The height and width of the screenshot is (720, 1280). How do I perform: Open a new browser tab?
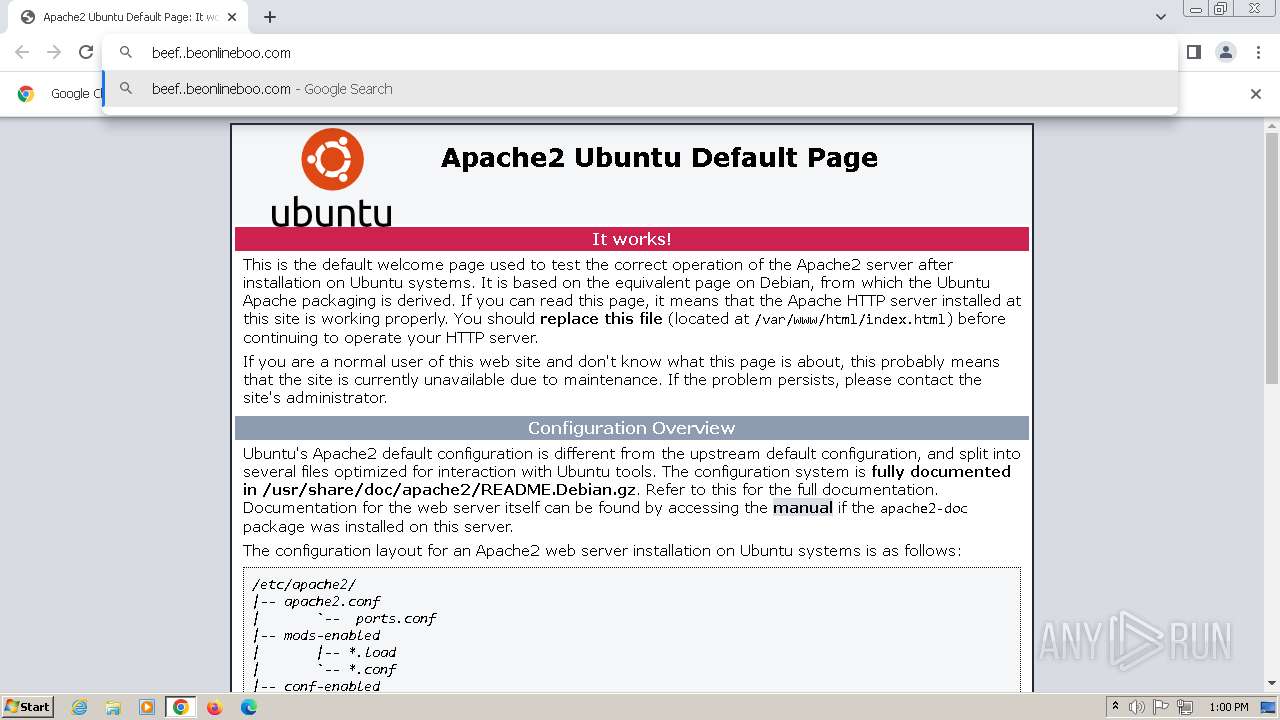point(270,17)
